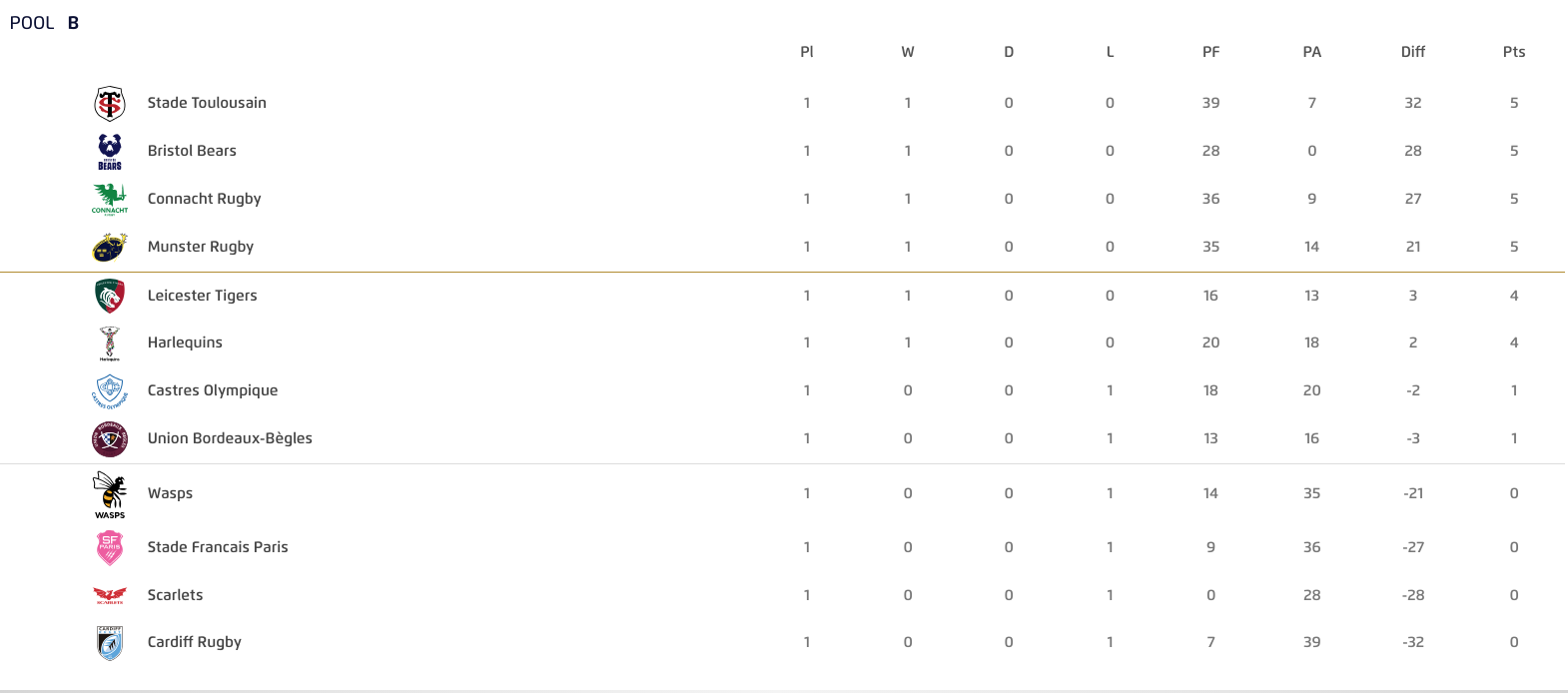Select the Castres Olympique badge
This screenshot has width=1568, height=693.
110,390
